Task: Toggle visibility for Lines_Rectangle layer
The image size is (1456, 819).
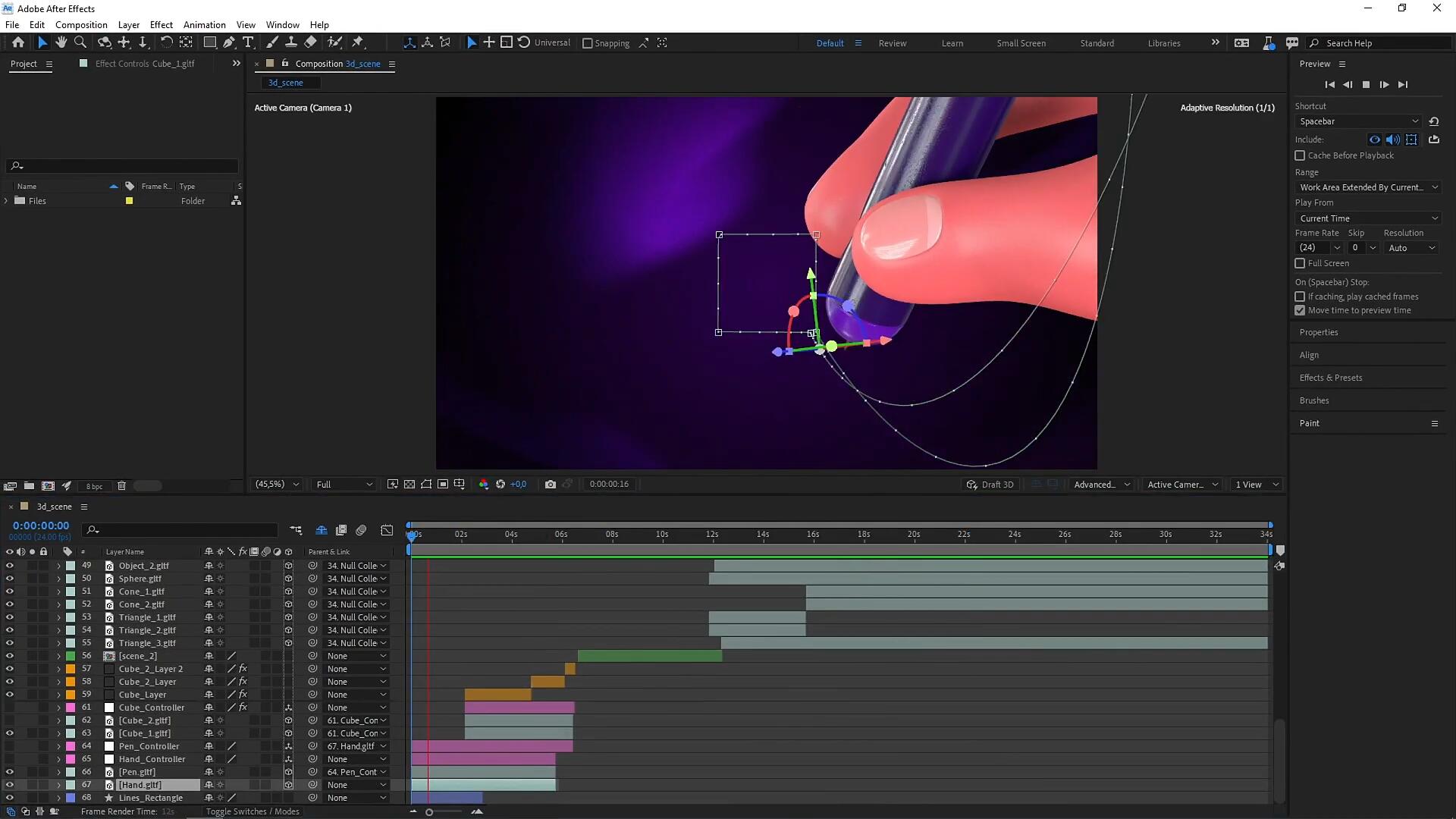Action: (8, 797)
